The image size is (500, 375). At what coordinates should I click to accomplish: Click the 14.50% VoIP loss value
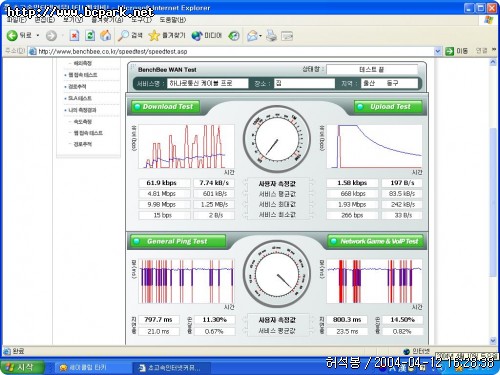403,320
